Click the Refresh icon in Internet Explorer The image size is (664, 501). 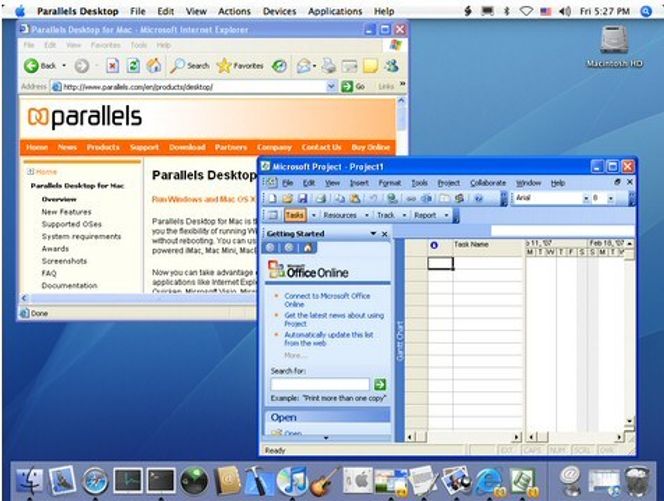(x=133, y=66)
